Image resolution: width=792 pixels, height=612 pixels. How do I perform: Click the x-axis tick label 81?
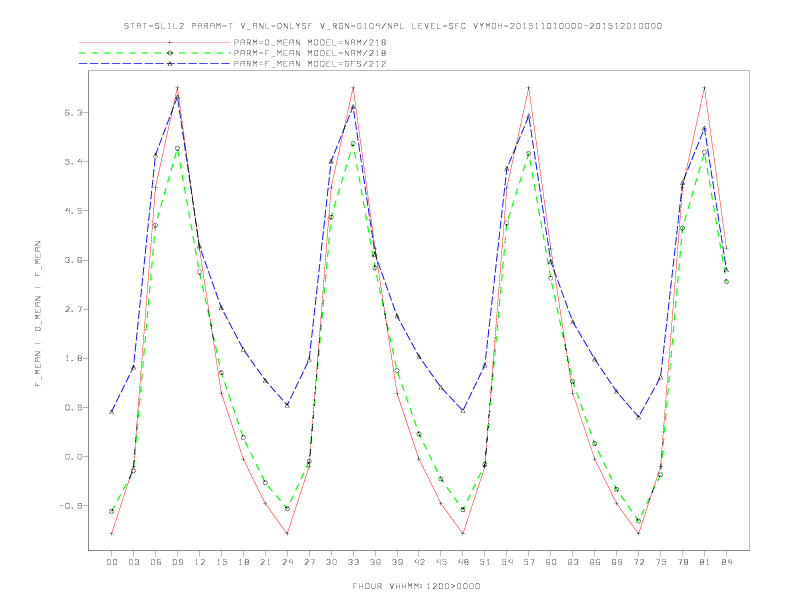[x=705, y=562]
